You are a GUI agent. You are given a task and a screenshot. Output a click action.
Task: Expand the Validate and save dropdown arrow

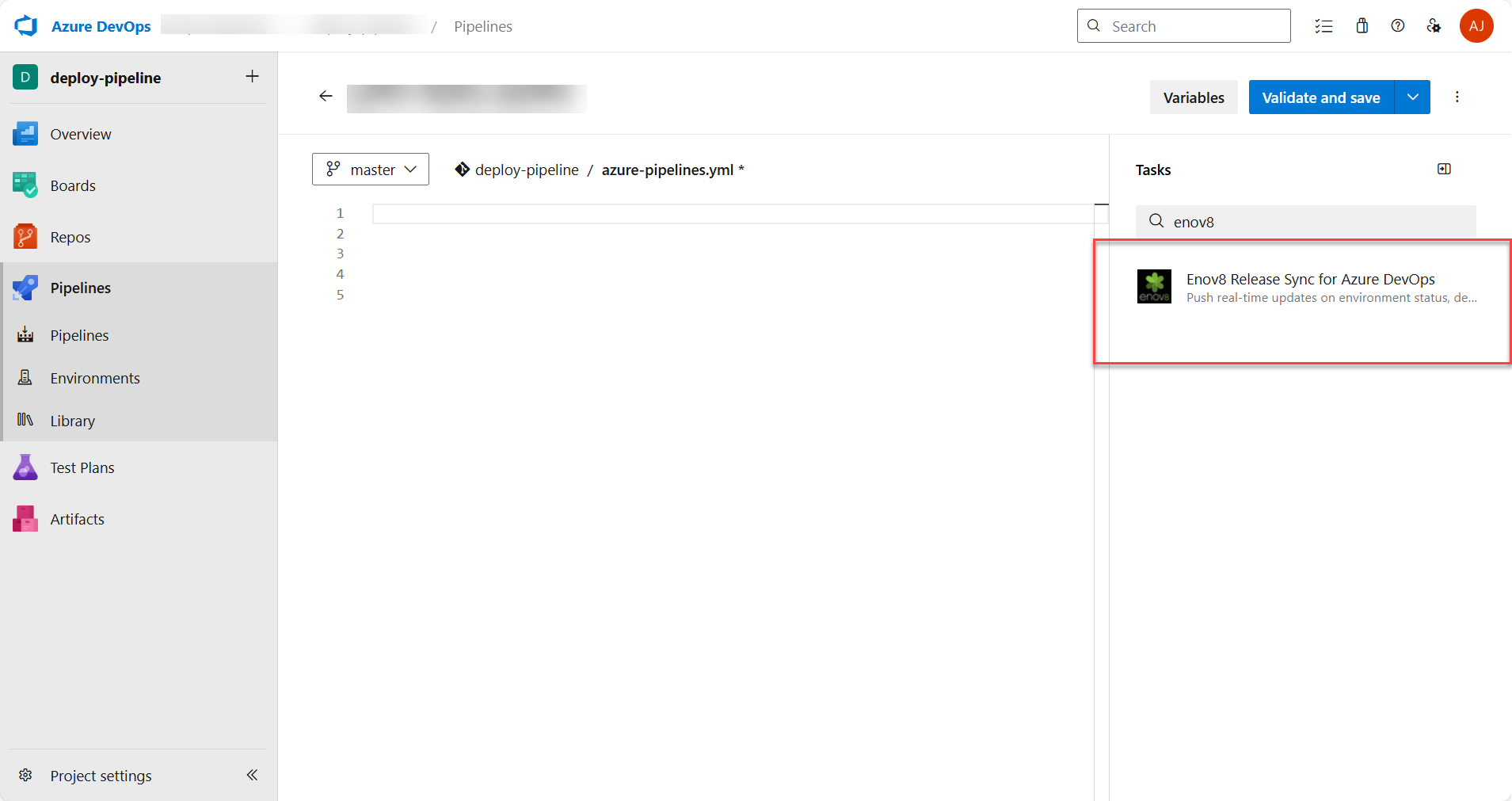pos(1412,97)
